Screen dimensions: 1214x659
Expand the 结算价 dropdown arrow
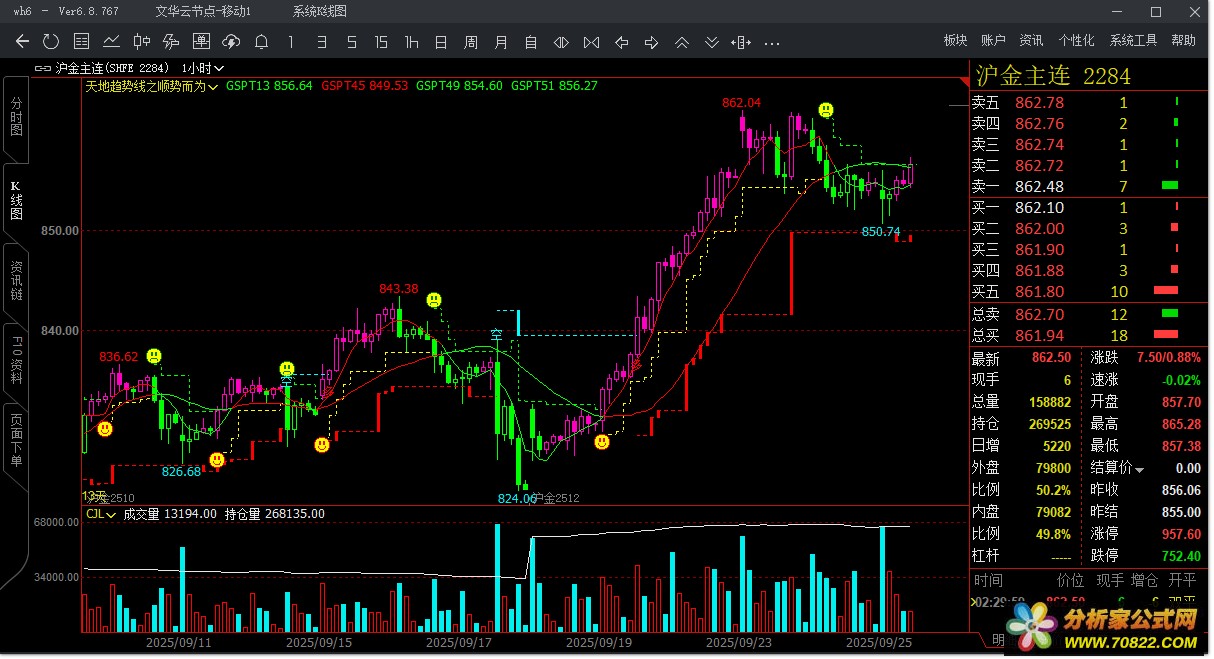click(1139, 470)
